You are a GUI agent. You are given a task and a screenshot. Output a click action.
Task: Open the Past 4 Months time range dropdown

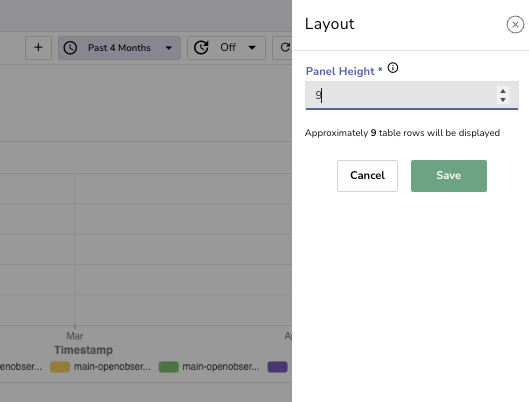[x=119, y=48]
